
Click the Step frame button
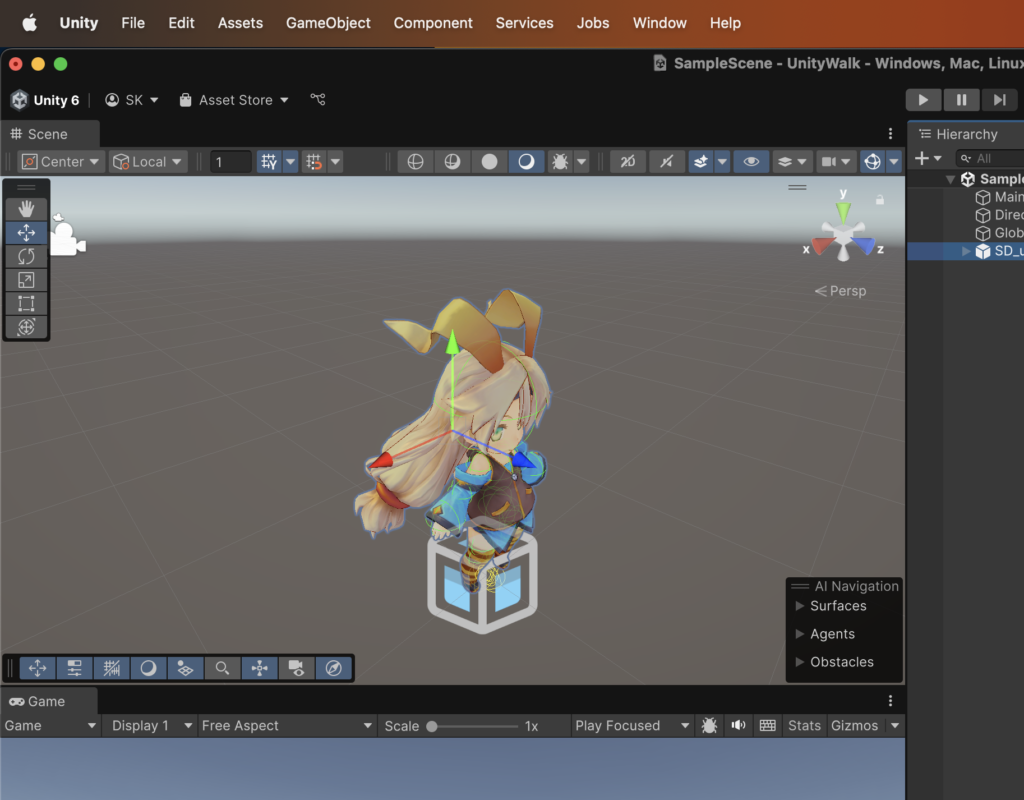999,100
